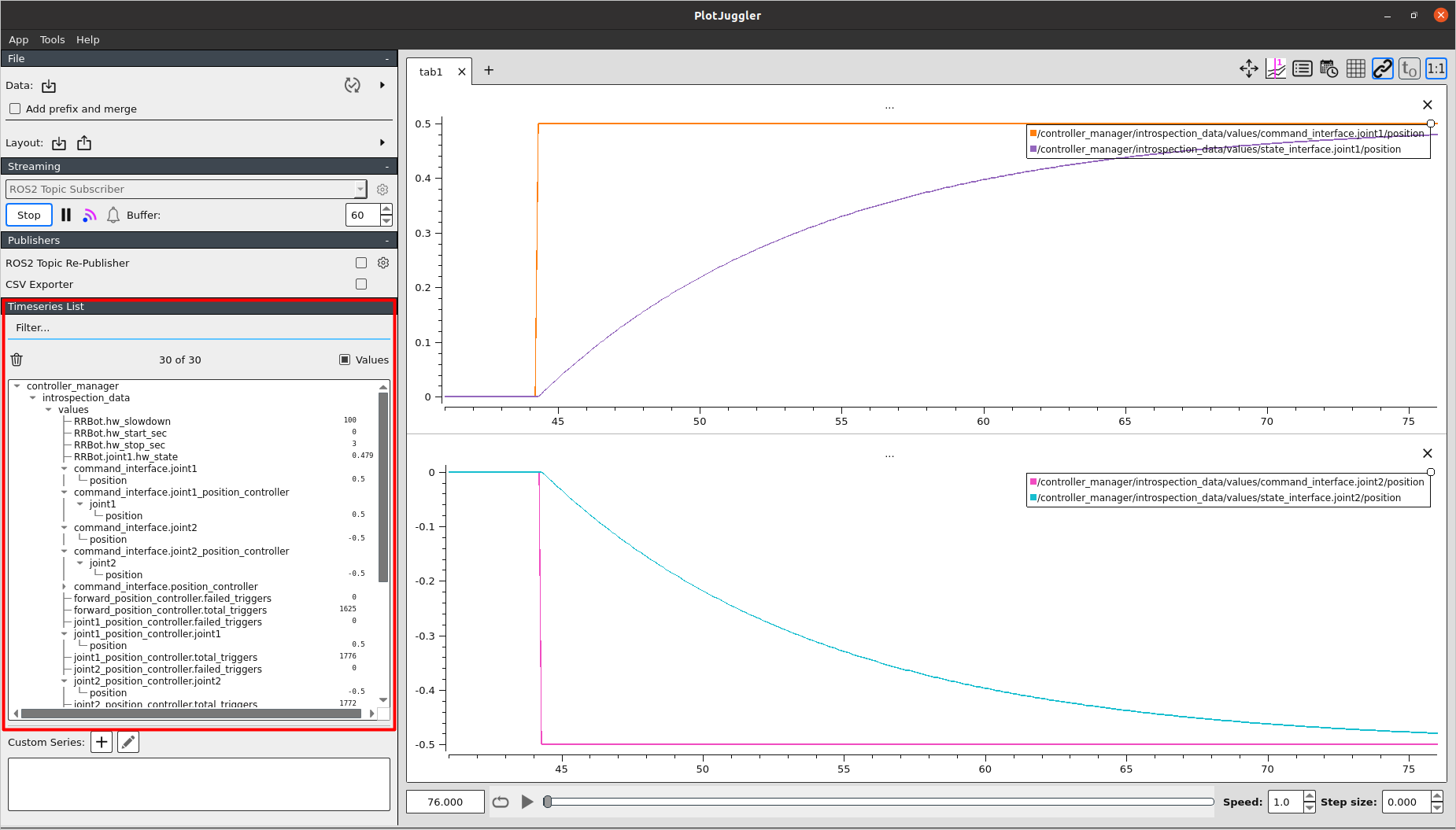Toggle the link time range icon
This screenshot has height=830, width=1456.
1382,68
